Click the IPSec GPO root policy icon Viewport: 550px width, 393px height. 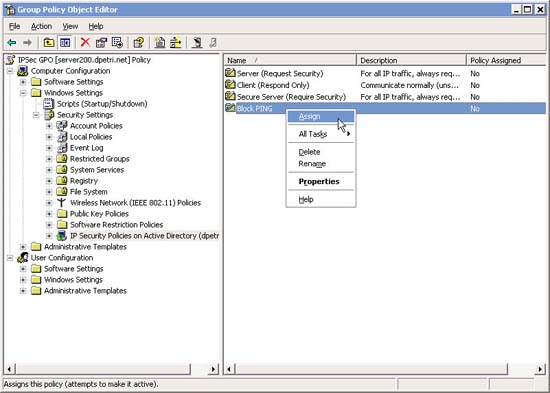[11, 60]
